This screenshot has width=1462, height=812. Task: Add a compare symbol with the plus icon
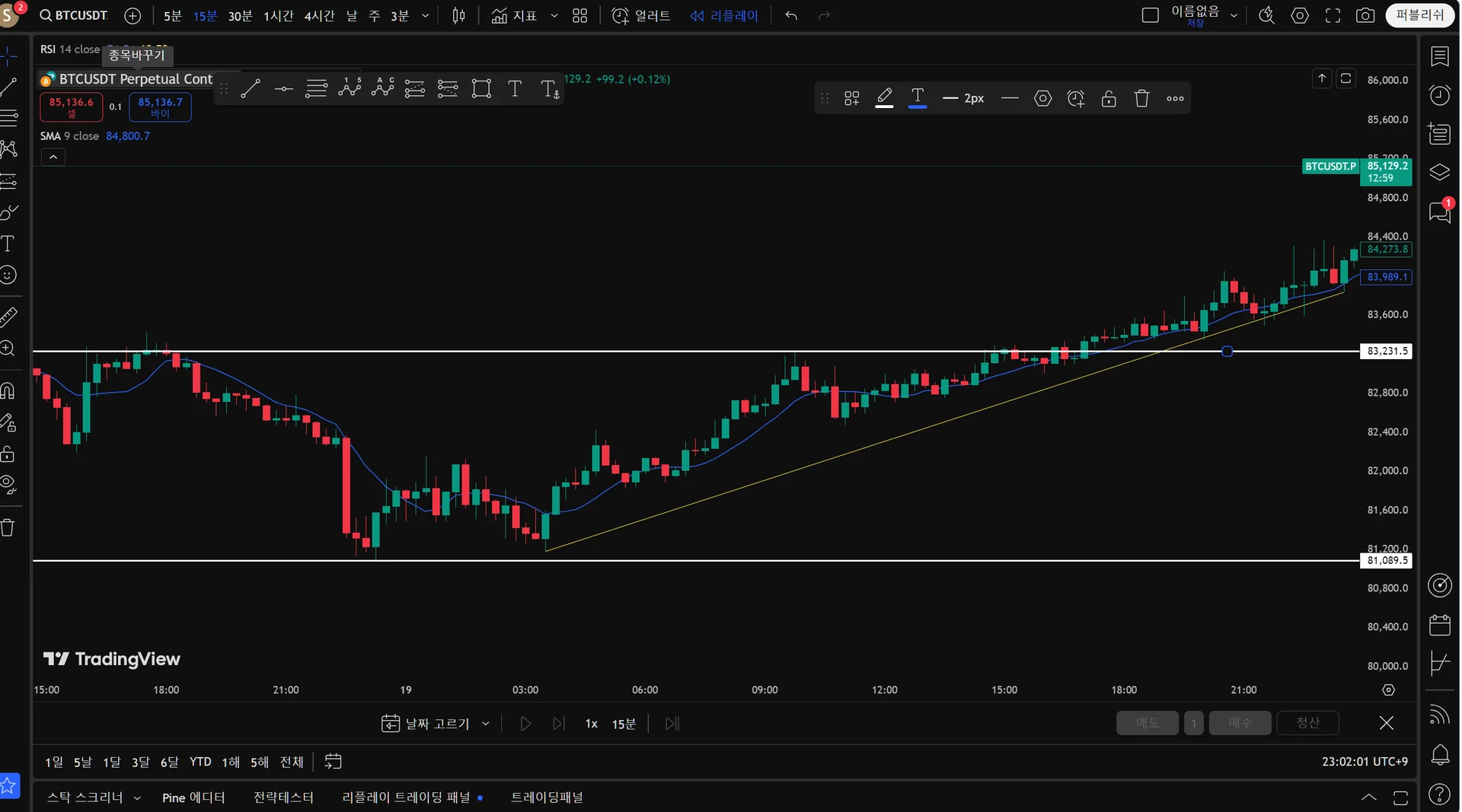coord(132,15)
